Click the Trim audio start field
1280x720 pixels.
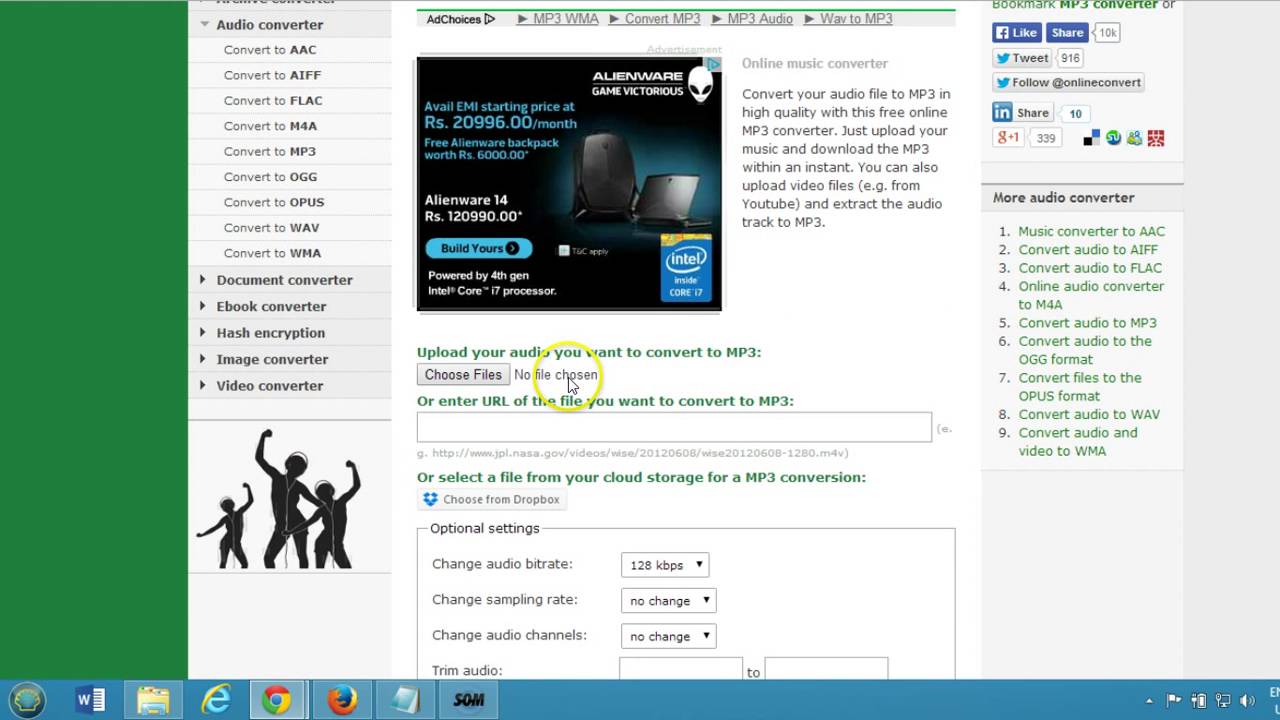[681, 670]
